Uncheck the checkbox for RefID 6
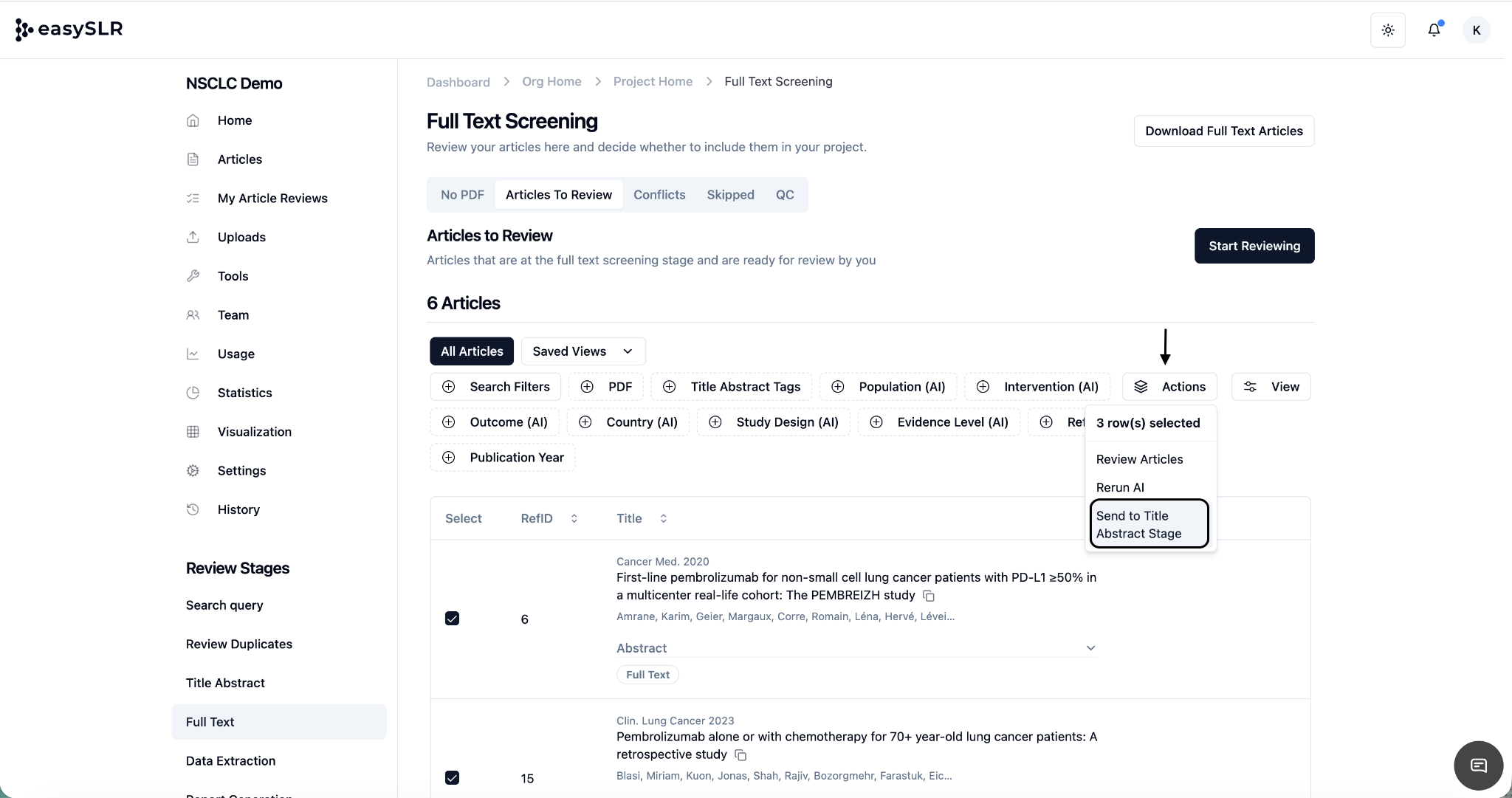Screen dimensions: 1512x798 click(x=452, y=619)
